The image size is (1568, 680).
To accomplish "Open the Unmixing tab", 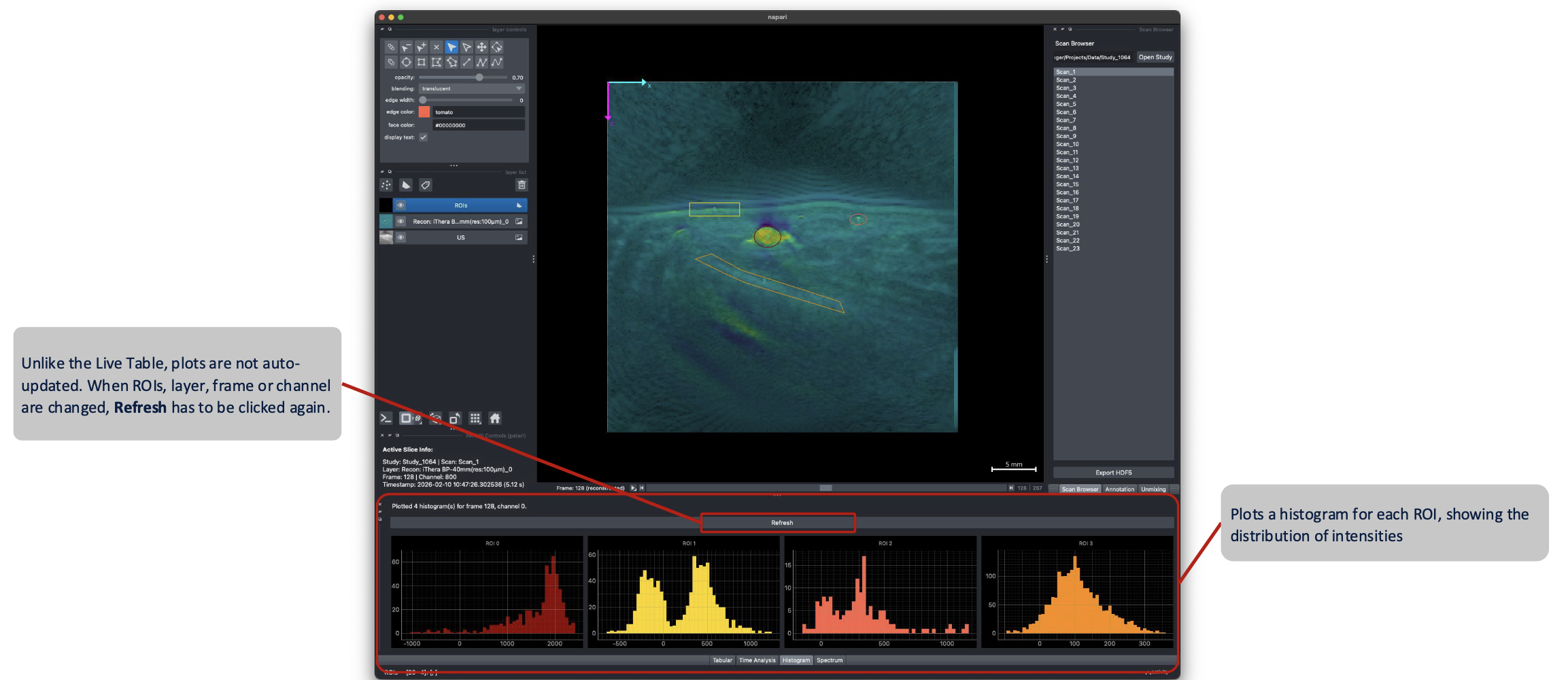I will coord(1153,489).
